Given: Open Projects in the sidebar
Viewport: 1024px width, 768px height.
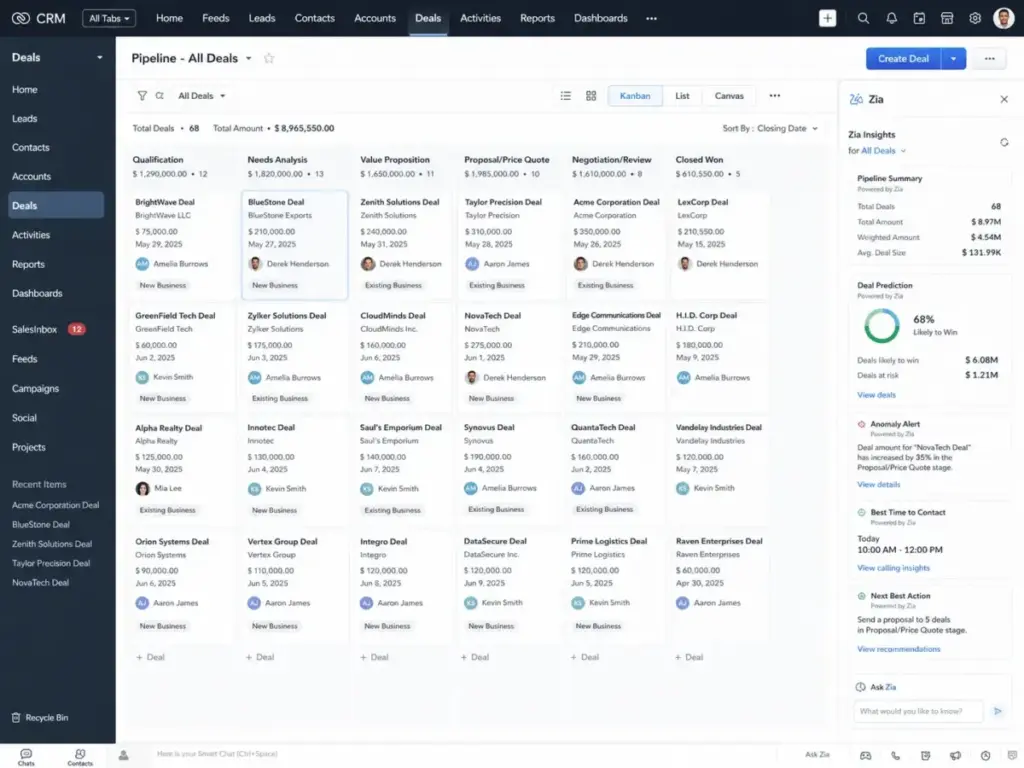Looking at the screenshot, I should pyautogui.click(x=29, y=447).
